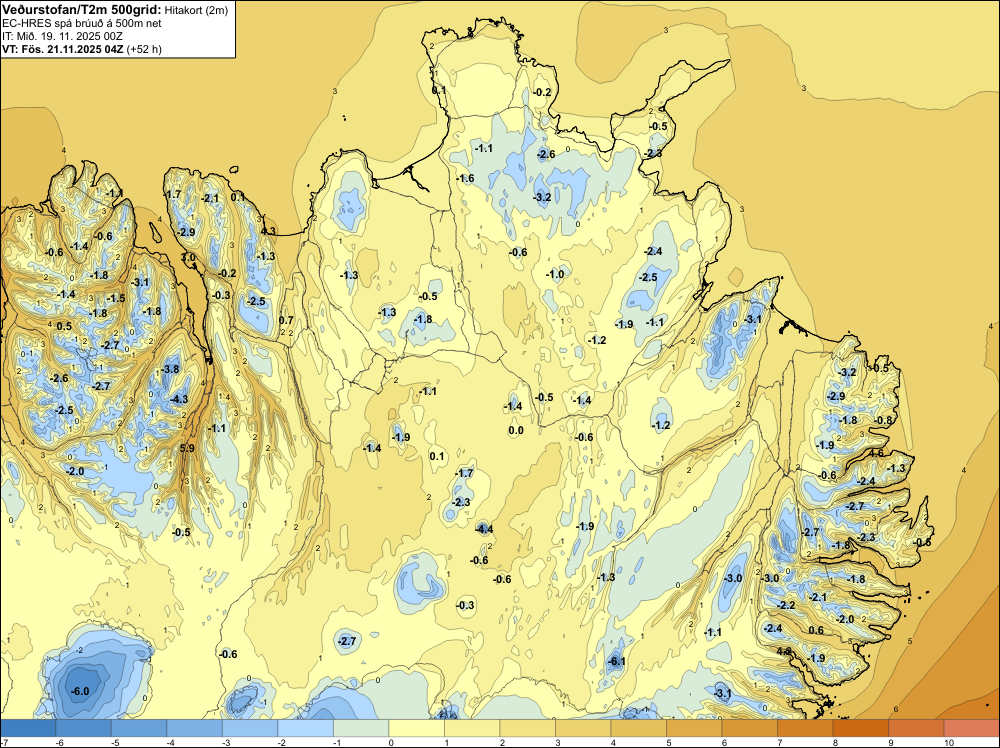This screenshot has width=1000, height=748.
Task: Click the darkest blue legend swatch between -7 and -6
Action: pos(29,728)
